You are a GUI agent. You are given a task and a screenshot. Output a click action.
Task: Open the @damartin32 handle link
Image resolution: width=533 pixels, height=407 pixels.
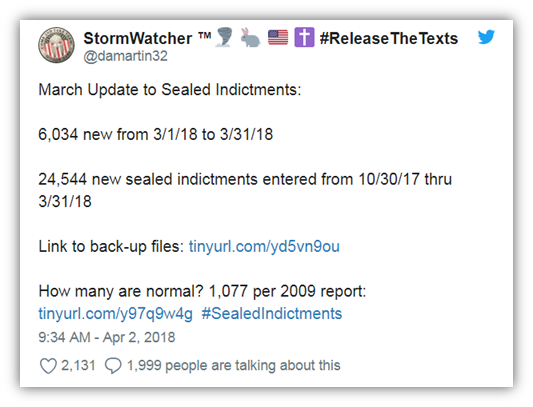[125, 56]
